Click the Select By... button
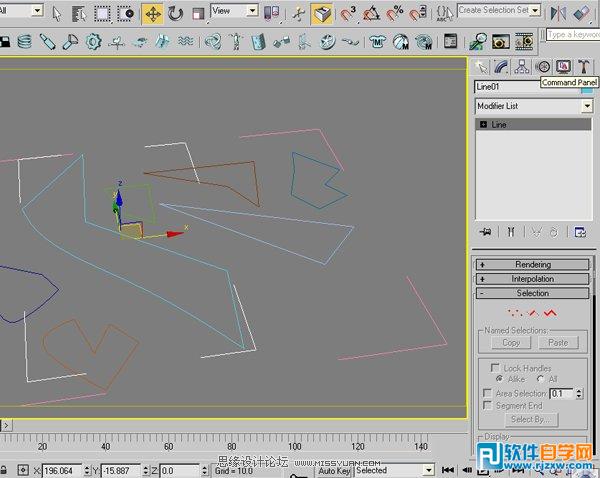Screen dimensions: 600x478 pos(532,419)
